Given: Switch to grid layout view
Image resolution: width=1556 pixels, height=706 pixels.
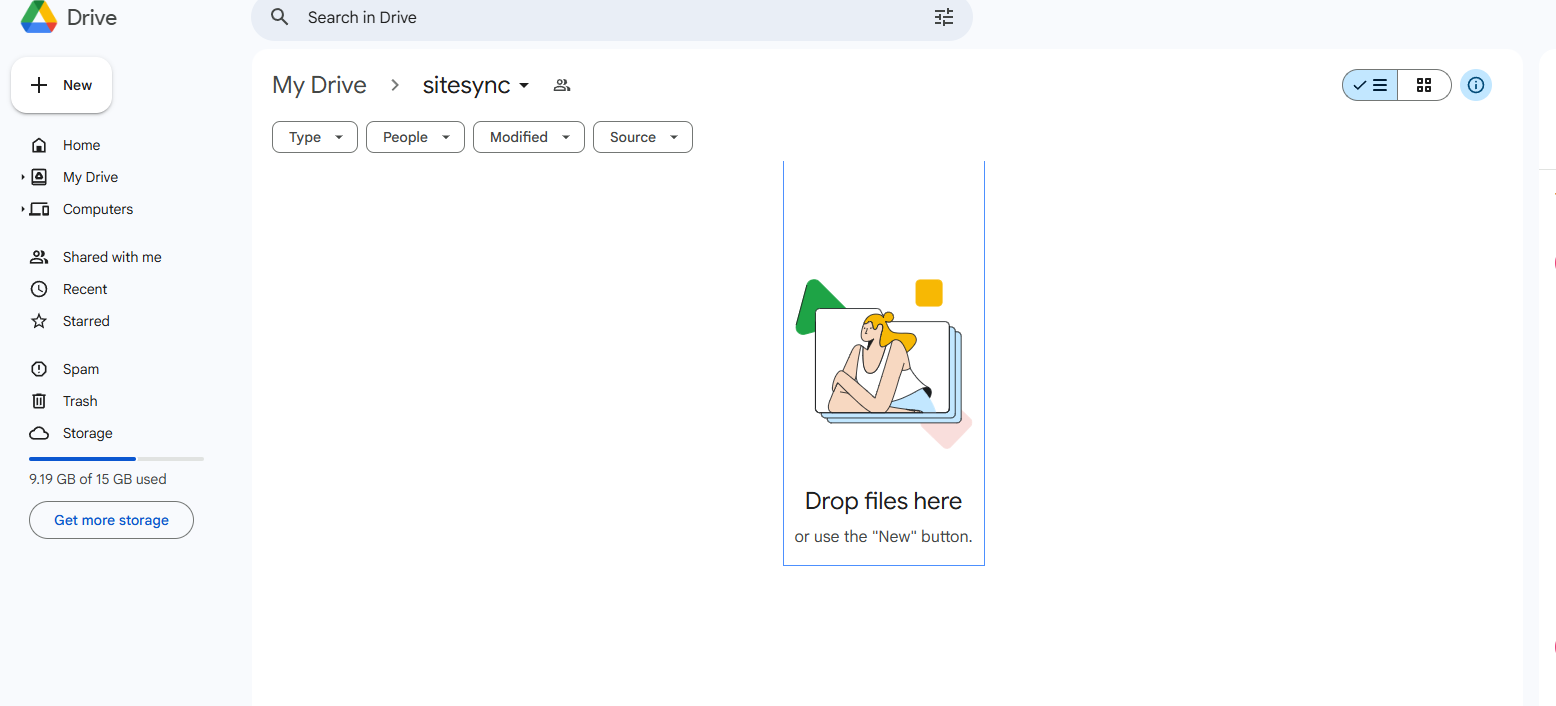Looking at the screenshot, I should click(x=1424, y=85).
